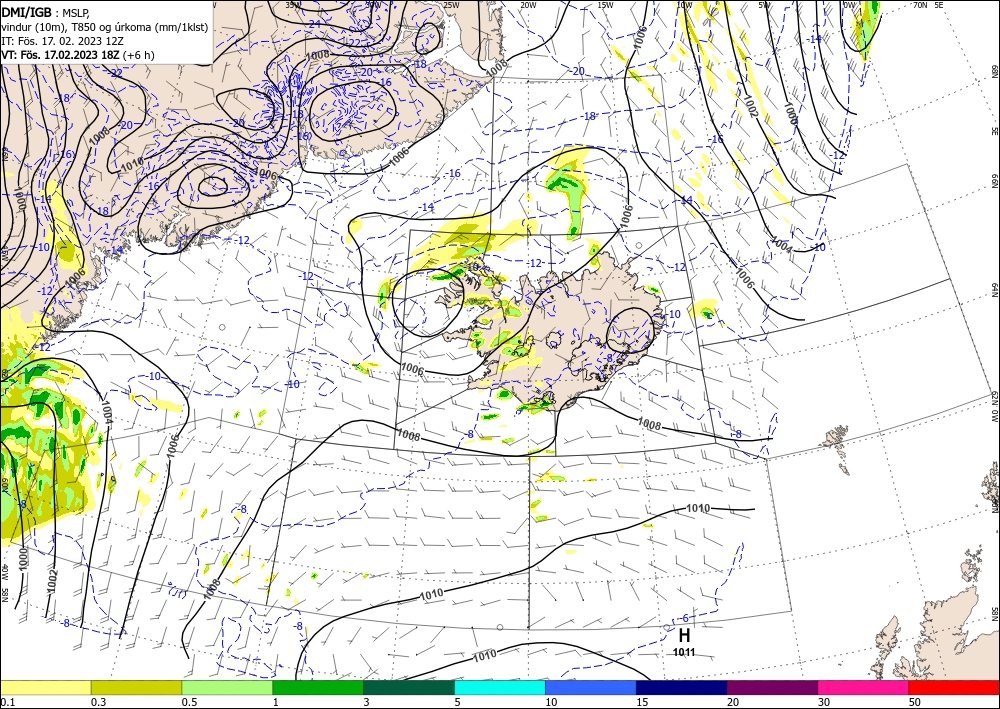The image size is (1000, 709).
Task: Click the purple 20–30 legend swatch
Action: (x=772, y=687)
